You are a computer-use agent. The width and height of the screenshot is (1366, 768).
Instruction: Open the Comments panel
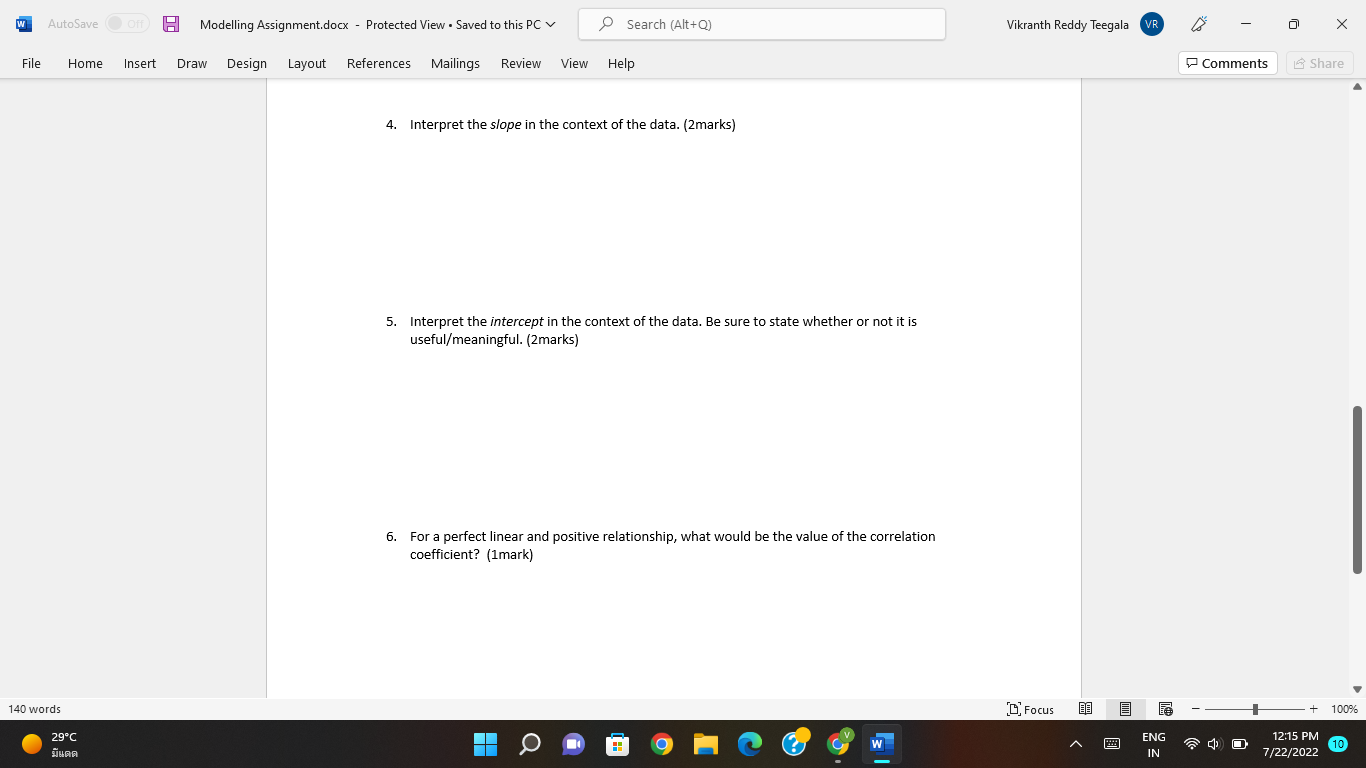(1227, 63)
